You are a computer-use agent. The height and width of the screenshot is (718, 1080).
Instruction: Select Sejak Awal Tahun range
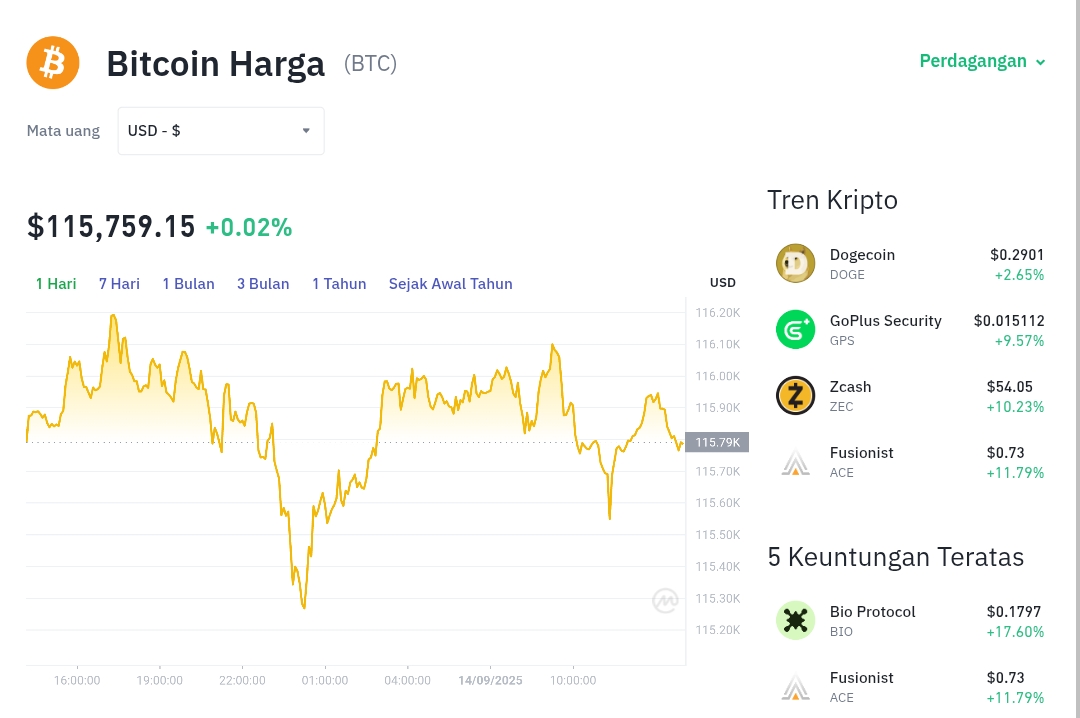pyautogui.click(x=450, y=284)
